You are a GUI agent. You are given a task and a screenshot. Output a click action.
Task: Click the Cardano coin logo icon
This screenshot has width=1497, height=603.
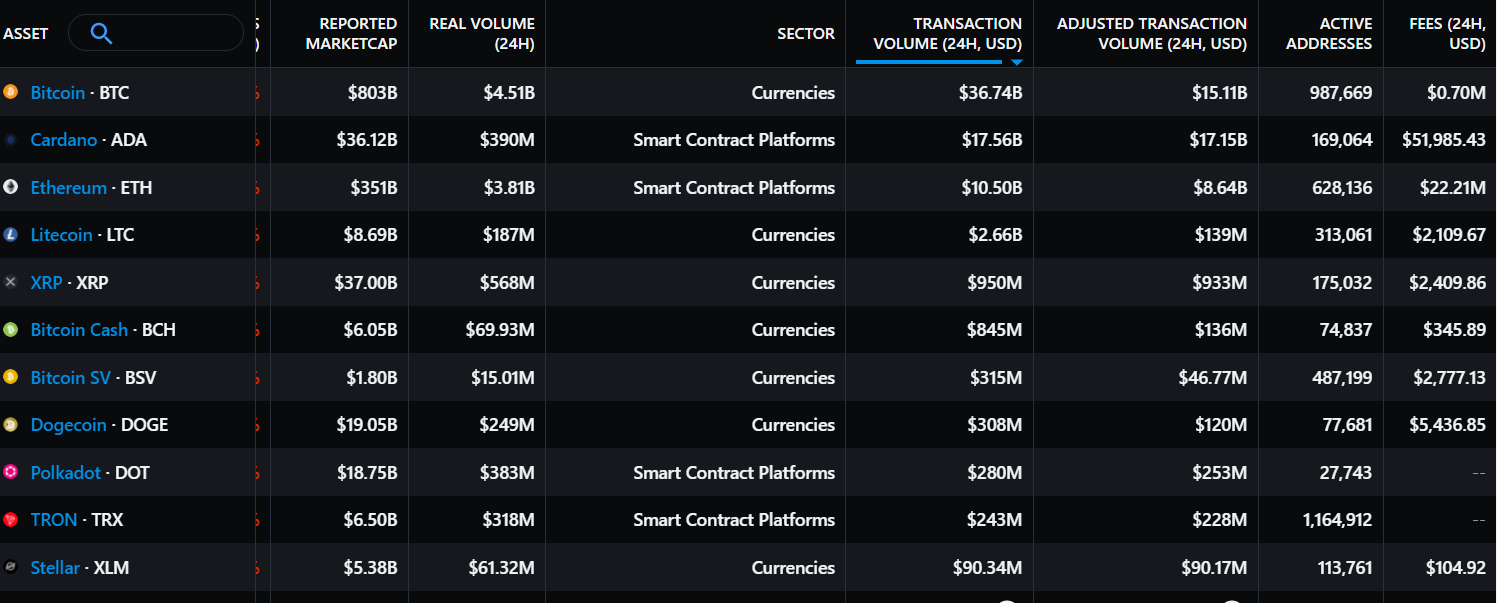pyautogui.click(x=10, y=140)
